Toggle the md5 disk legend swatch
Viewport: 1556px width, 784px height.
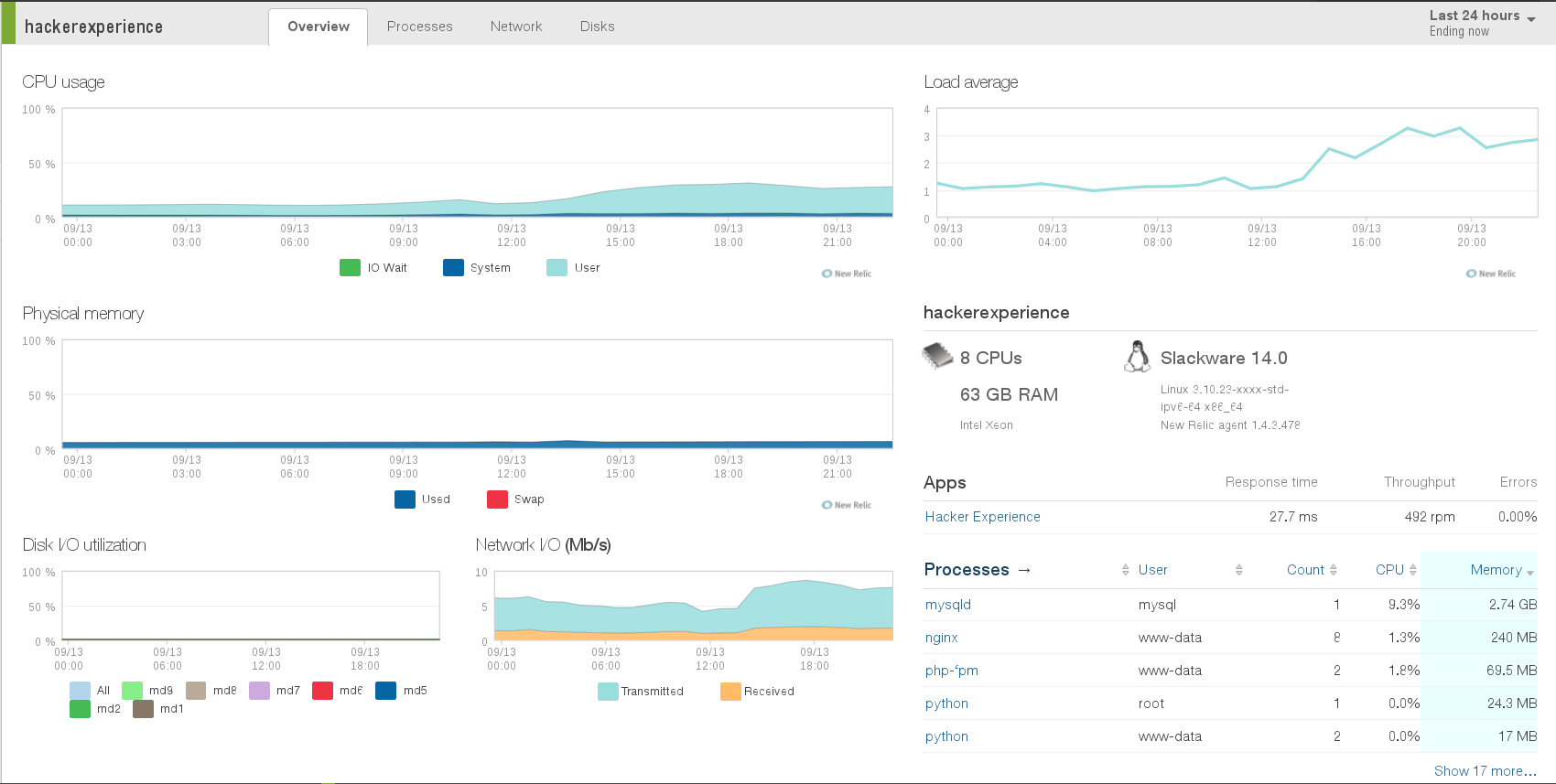(385, 690)
